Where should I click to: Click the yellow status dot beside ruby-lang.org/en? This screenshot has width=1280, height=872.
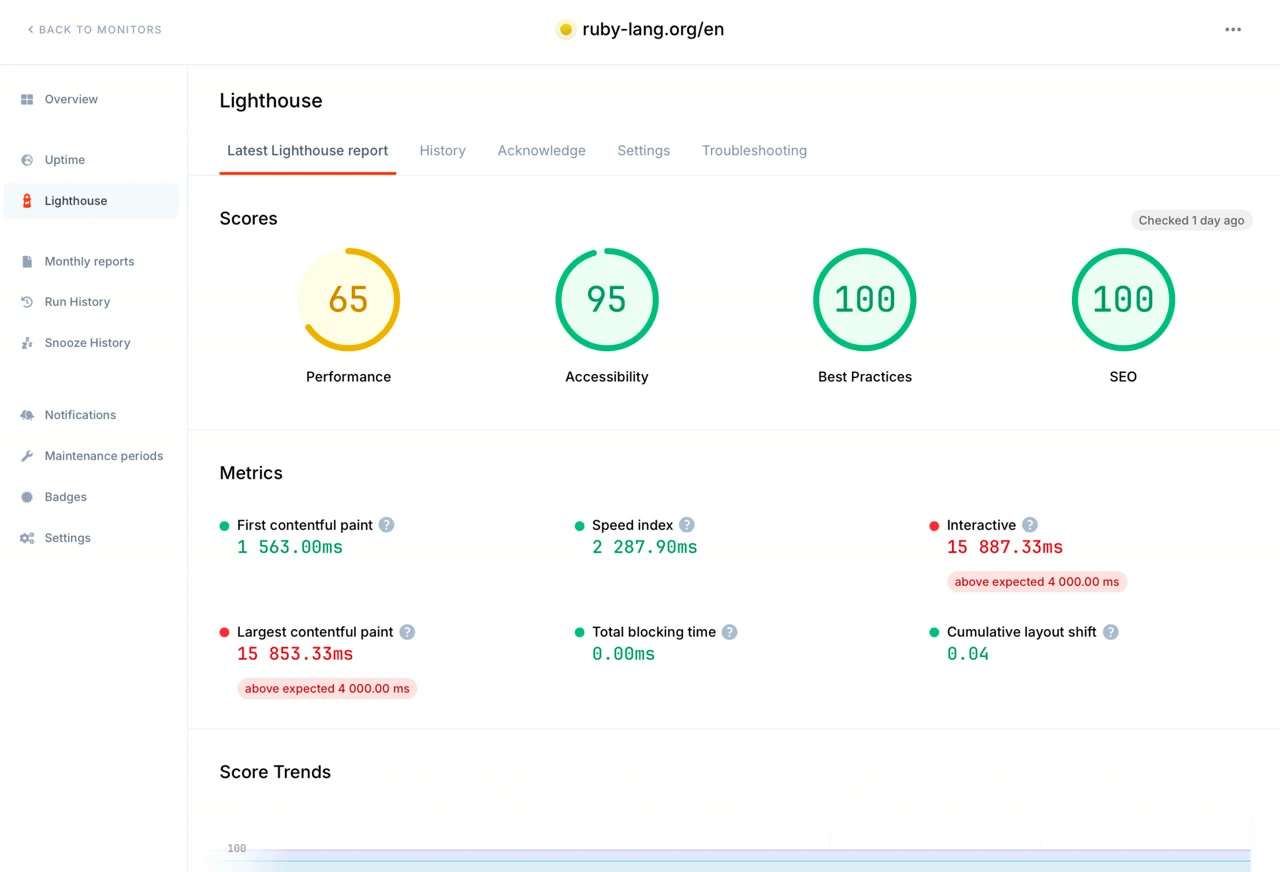click(x=565, y=30)
